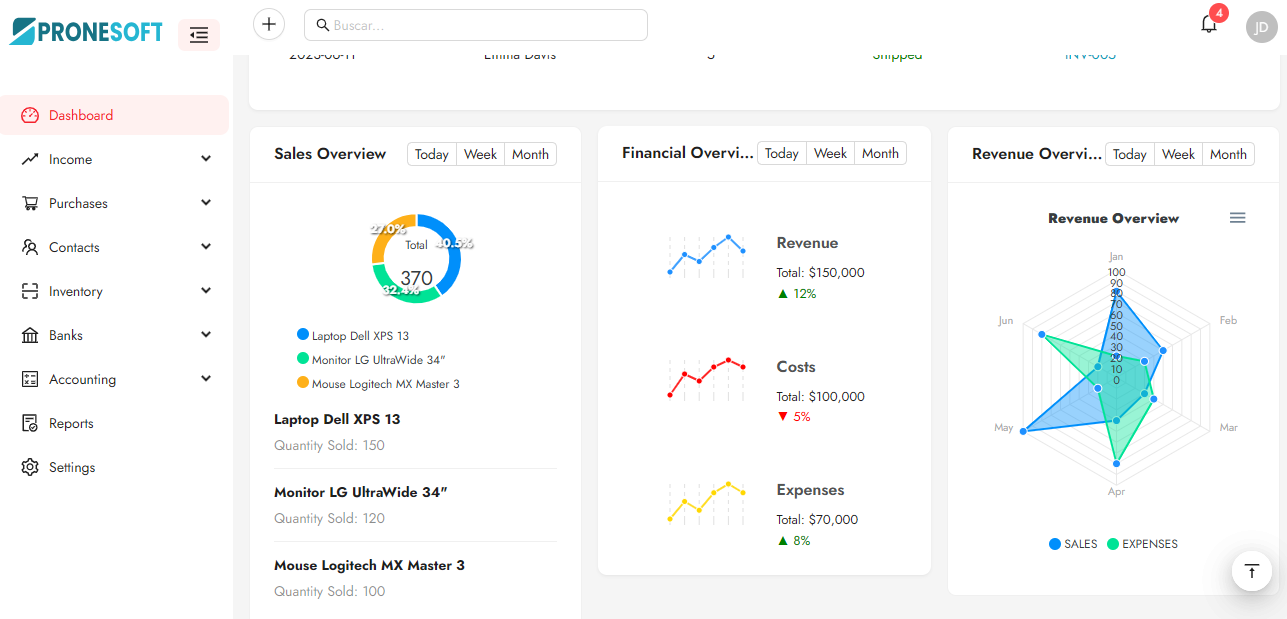Click the scroll-to-top arrow button

pos(1251,571)
